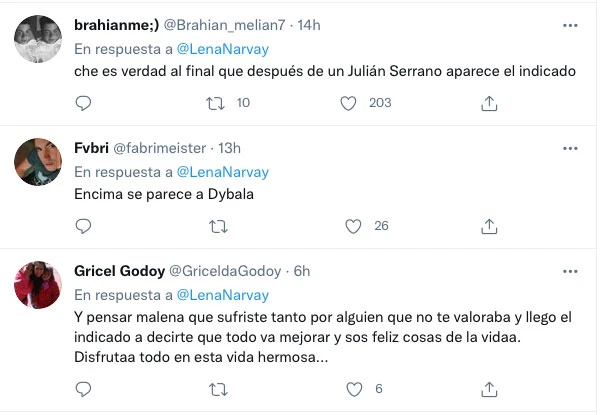Image resolution: width=600 pixels, height=415 pixels.
Task: Open more options on brahianme's tweet
Action: 570,25
